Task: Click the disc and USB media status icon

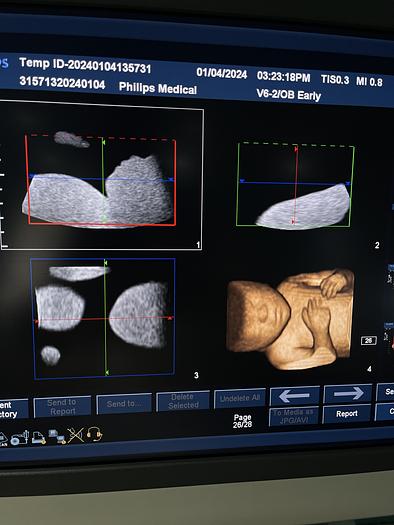Action: (x=19, y=438)
